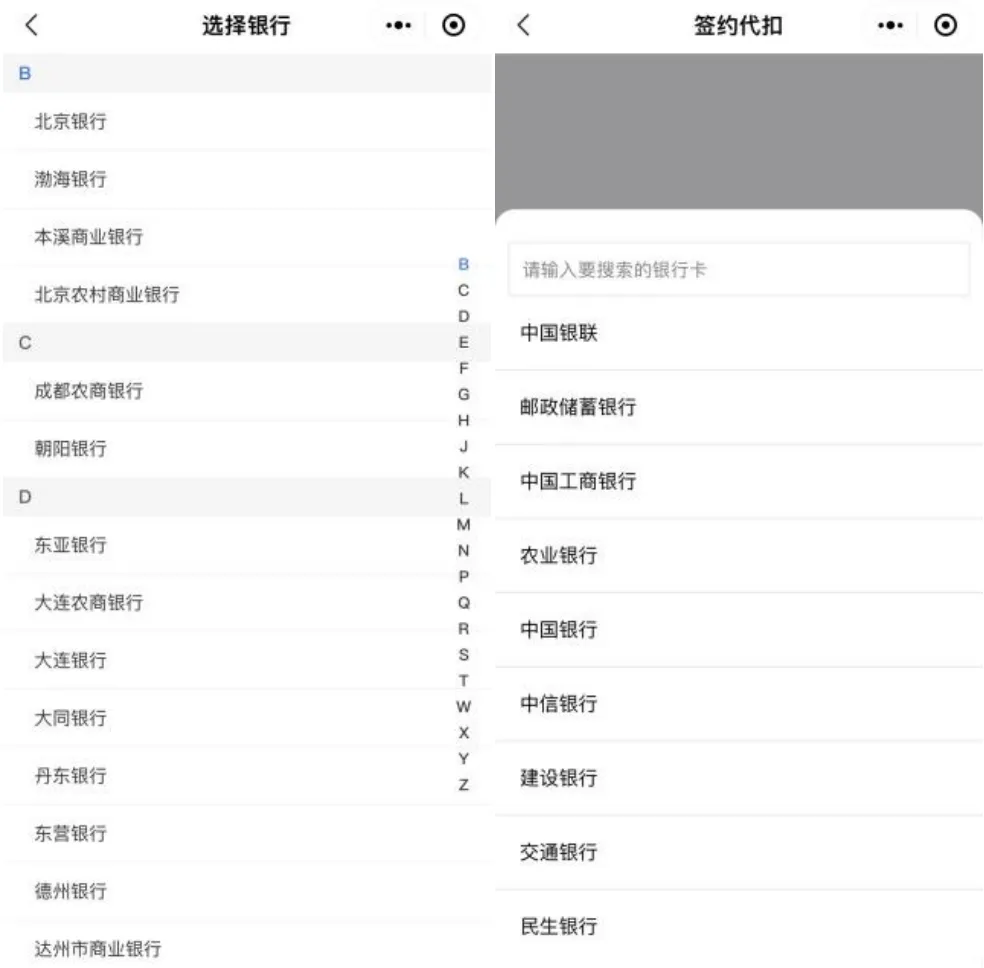Jump to letter M in the alphabet index
Image resolution: width=984 pixels, height=968 pixels.
pos(462,524)
